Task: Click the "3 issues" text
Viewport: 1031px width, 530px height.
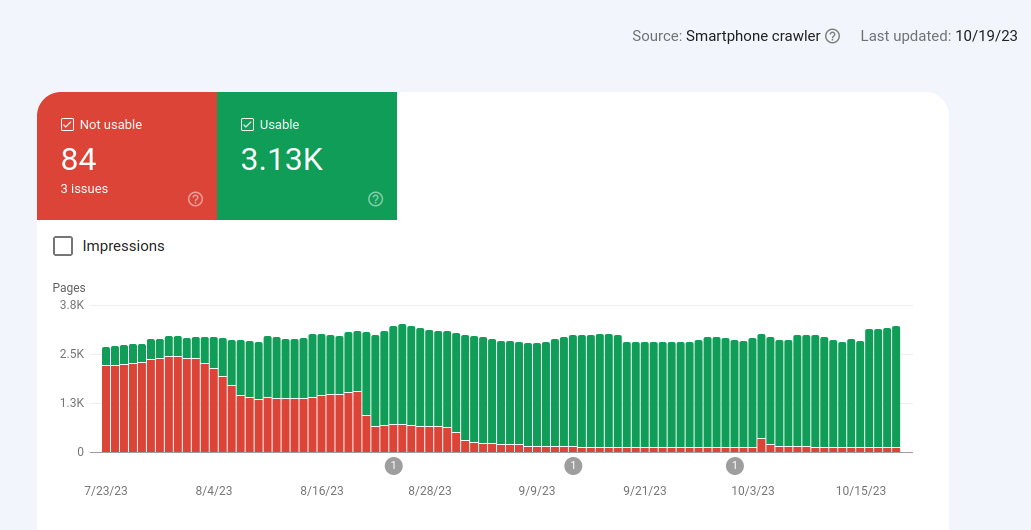Action: pyautogui.click(x=84, y=189)
